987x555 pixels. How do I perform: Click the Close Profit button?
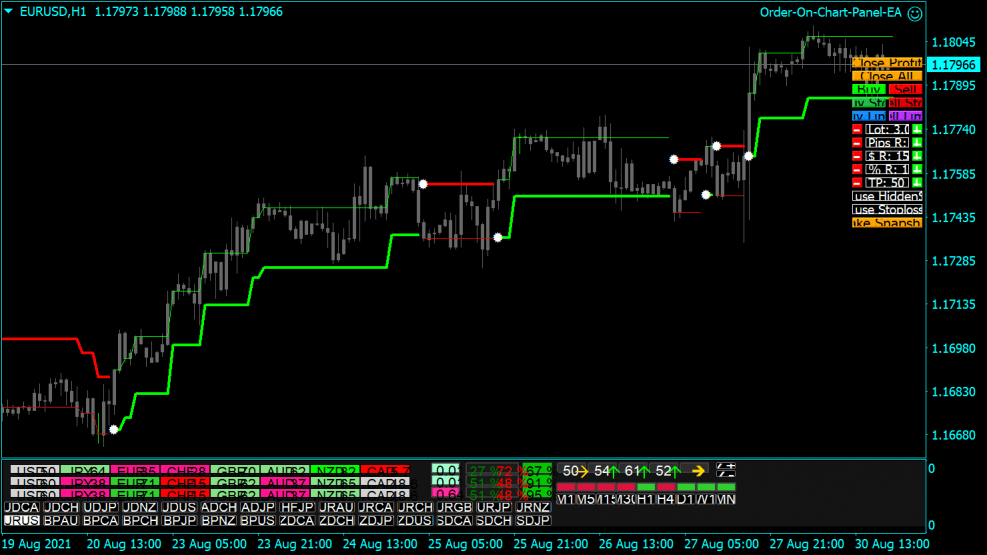coord(887,63)
